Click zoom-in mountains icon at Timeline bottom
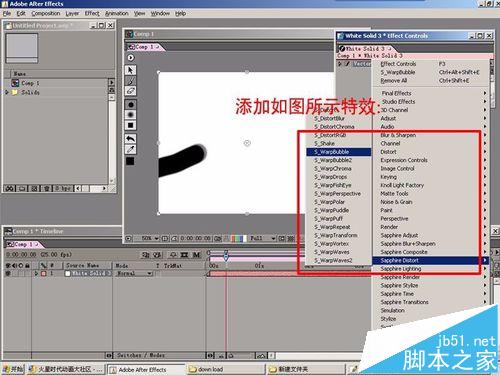This screenshot has width=500, height=375. (261, 356)
